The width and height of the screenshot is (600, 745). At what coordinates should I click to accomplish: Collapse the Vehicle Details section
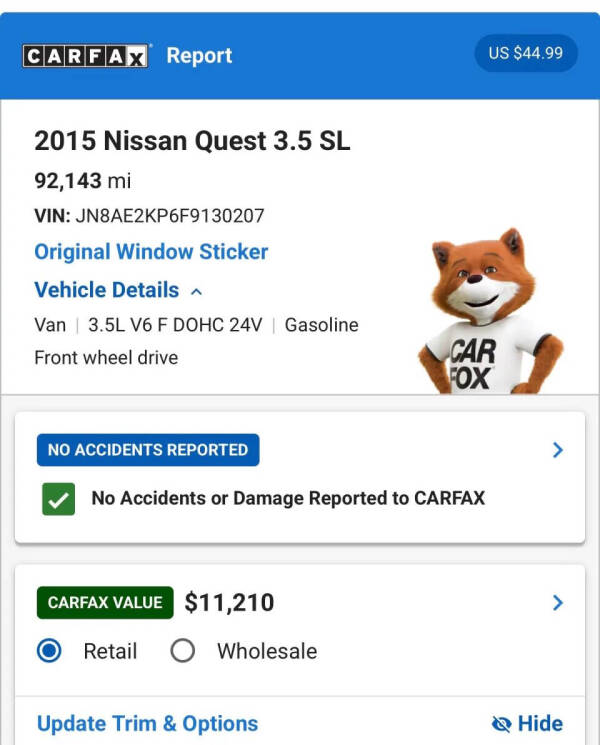click(x=118, y=290)
